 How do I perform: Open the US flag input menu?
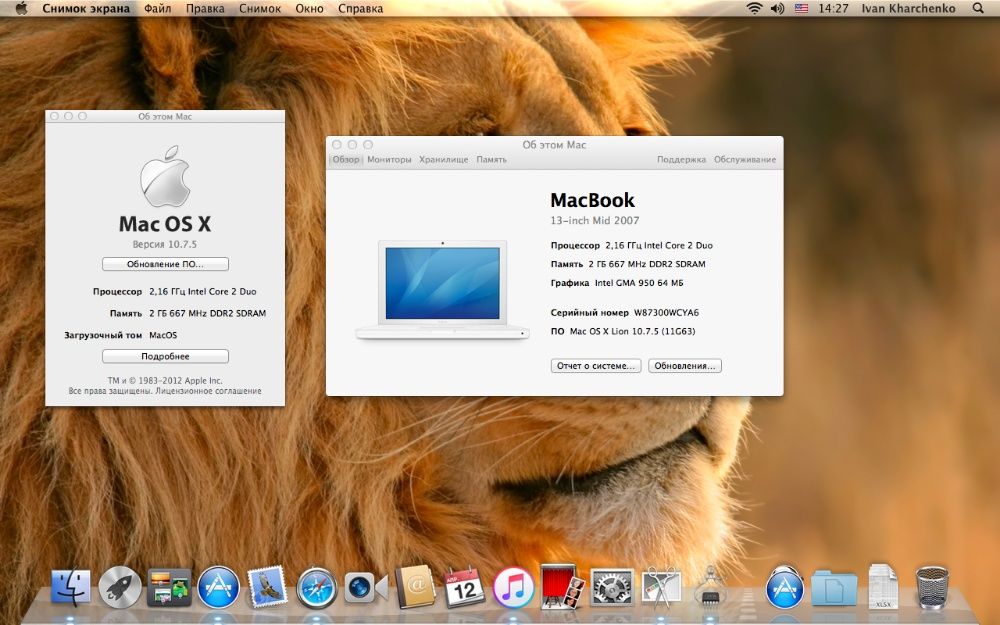[x=801, y=8]
